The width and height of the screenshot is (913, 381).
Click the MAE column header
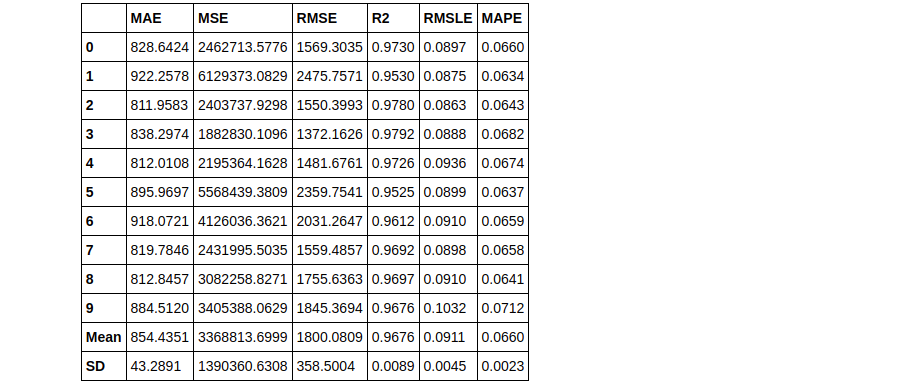tap(146, 19)
